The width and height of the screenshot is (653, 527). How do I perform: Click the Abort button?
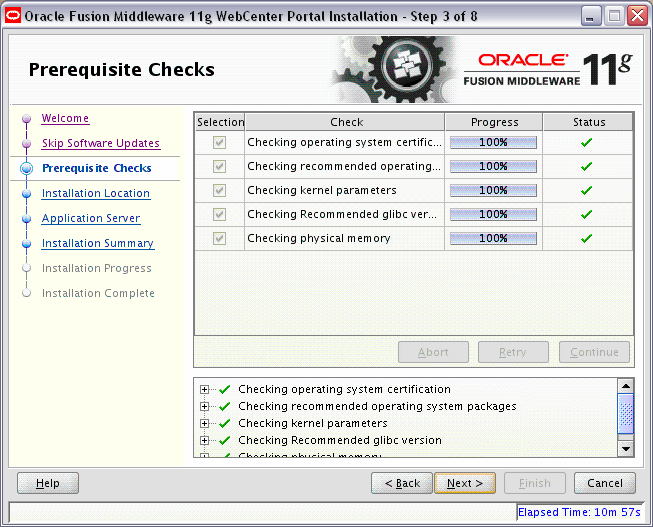[x=433, y=352]
